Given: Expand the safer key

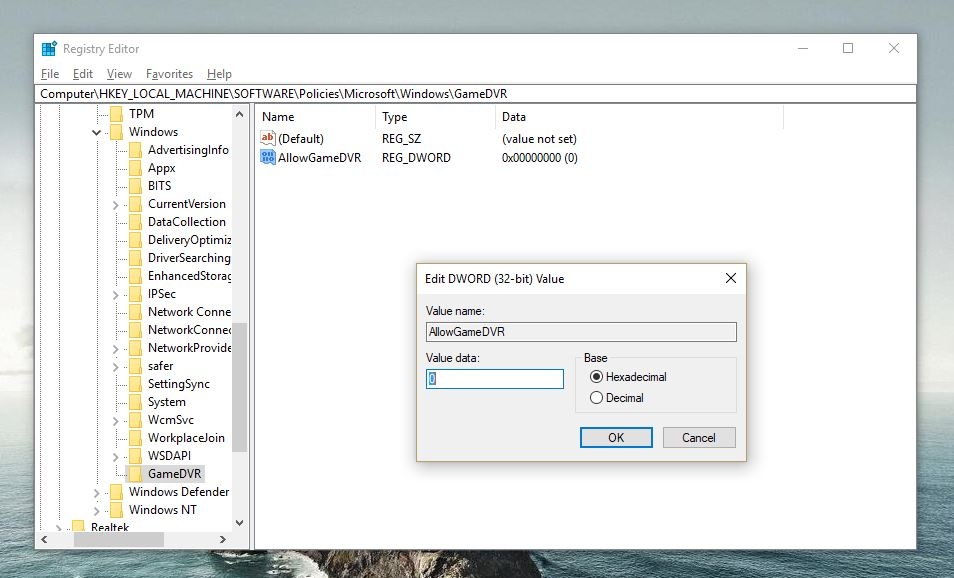Looking at the screenshot, I should click(x=116, y=367).
